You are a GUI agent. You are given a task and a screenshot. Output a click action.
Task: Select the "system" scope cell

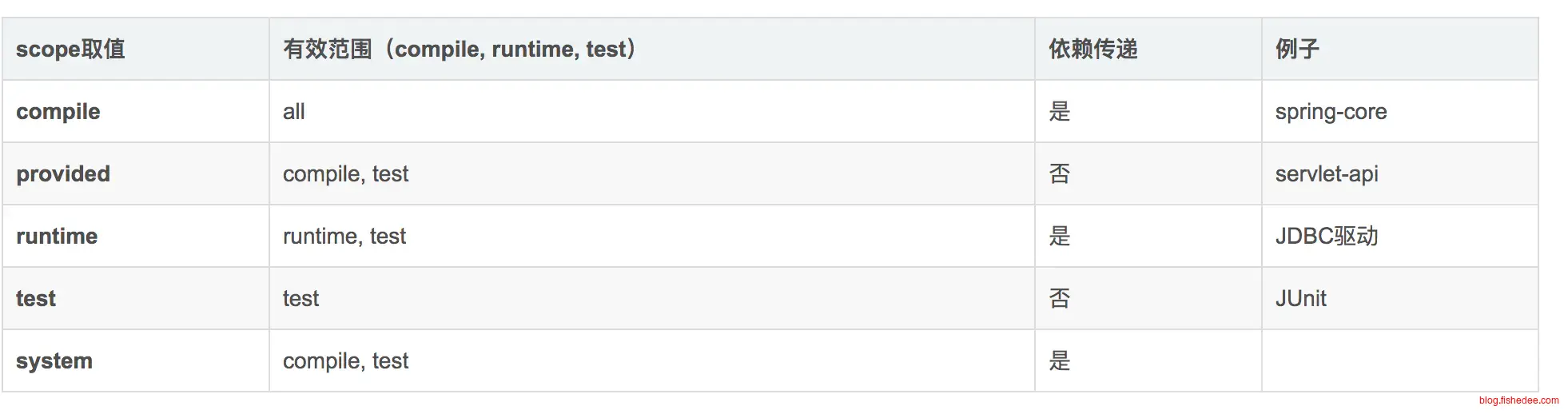[x=54, y=361]
